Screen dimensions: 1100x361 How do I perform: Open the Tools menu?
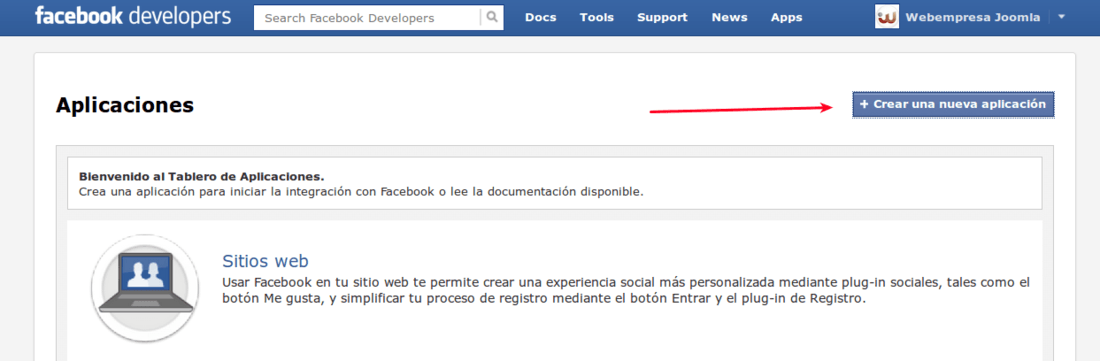[x=596, y=18]
